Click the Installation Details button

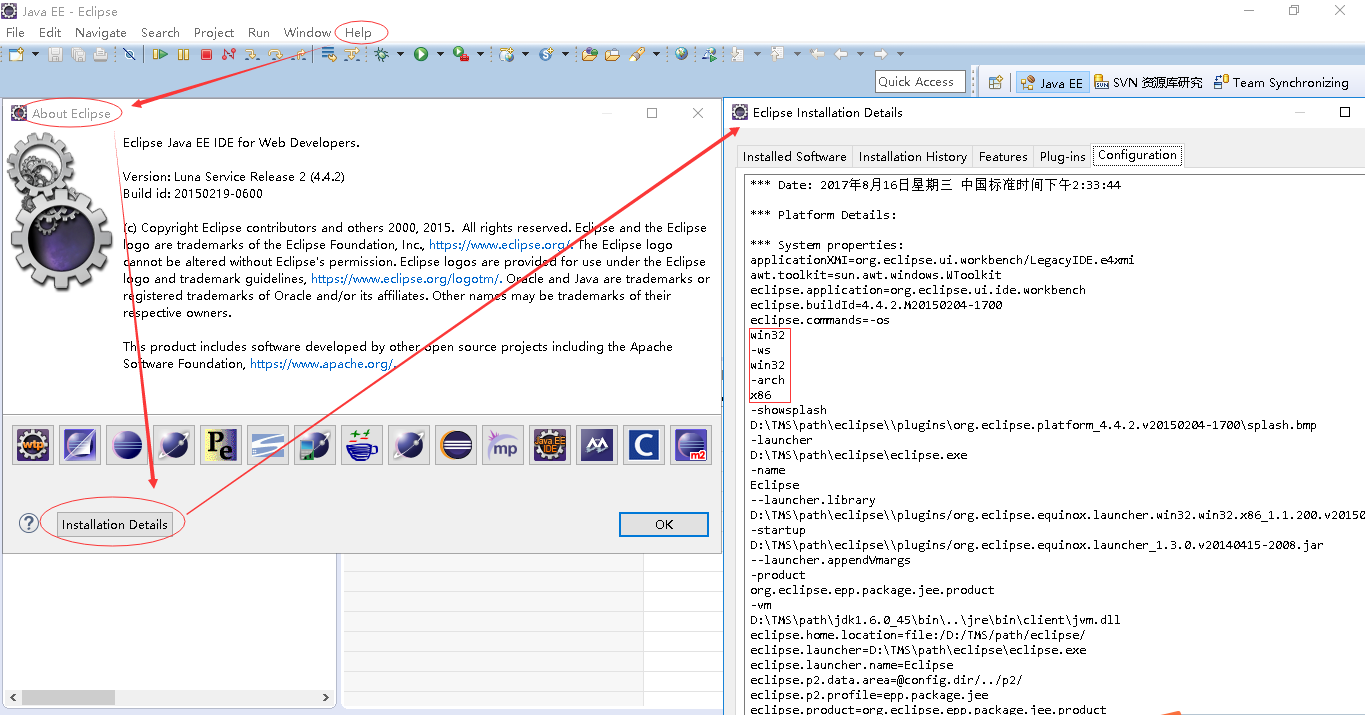115,524
